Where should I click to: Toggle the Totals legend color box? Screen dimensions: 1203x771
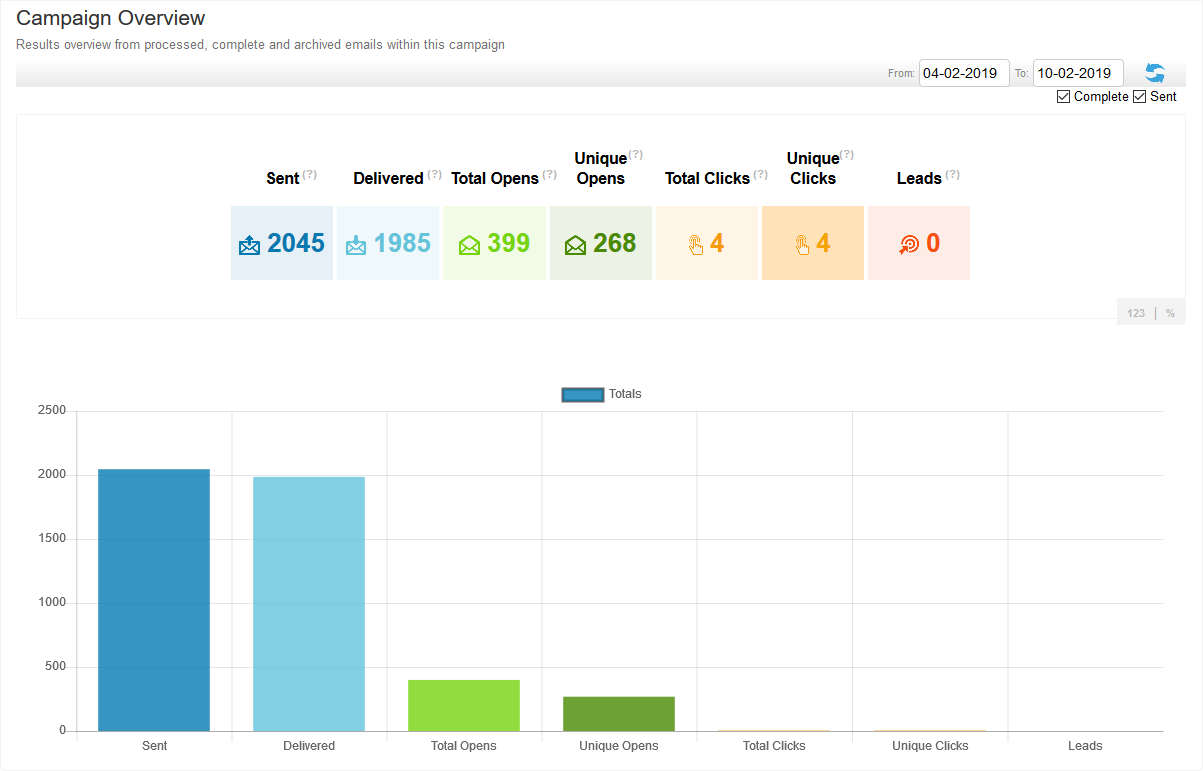click(x=583, y=394)
